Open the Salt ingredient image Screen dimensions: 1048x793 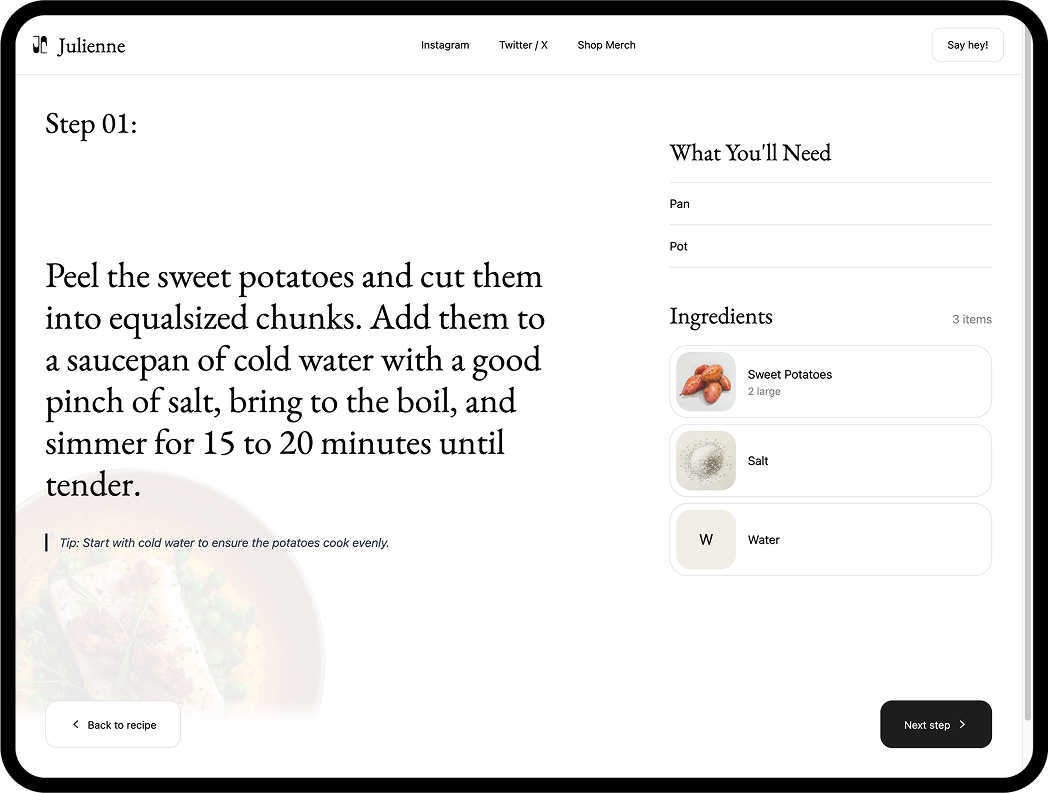point(706,461)
